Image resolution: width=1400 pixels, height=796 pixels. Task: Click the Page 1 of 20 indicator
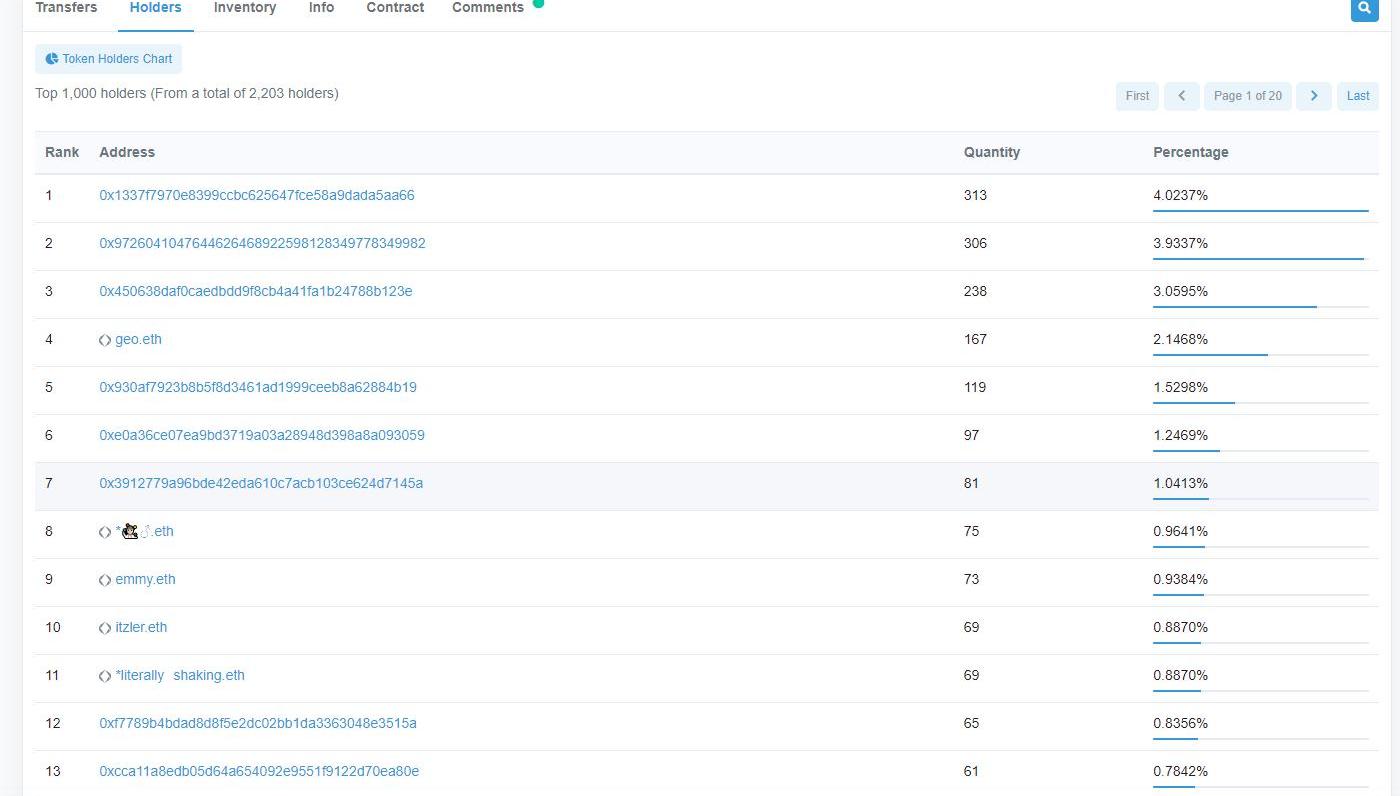(1247, 96)
